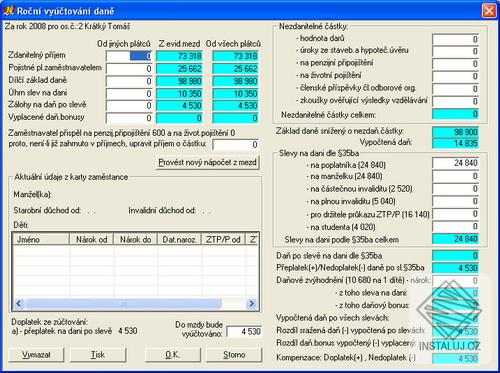The height and width of the screenshot is (373, 500).
Task: Close the Roční vyúčtování daně window
Action: coord(489,11)
